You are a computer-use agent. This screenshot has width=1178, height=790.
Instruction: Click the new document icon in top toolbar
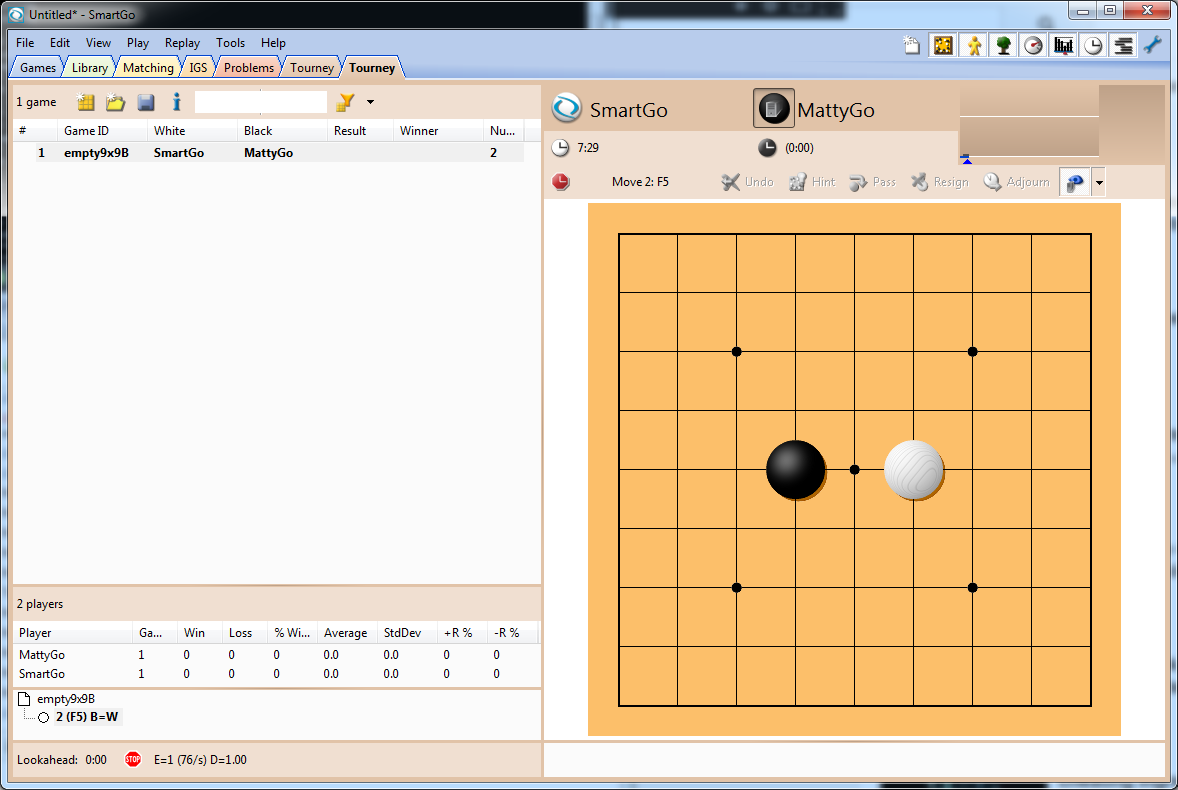[x=911, y=46]
